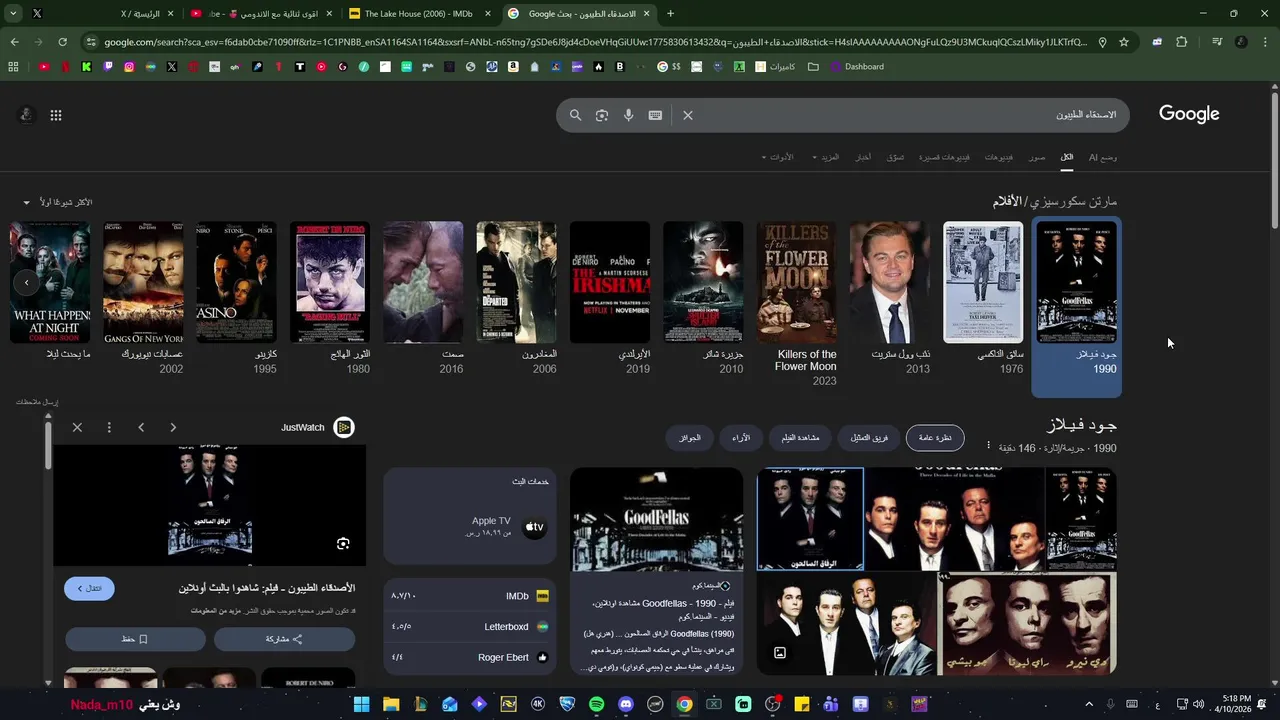Click the search magnifier icon
Screen dimensions: 1280x720
click(575, 115)
